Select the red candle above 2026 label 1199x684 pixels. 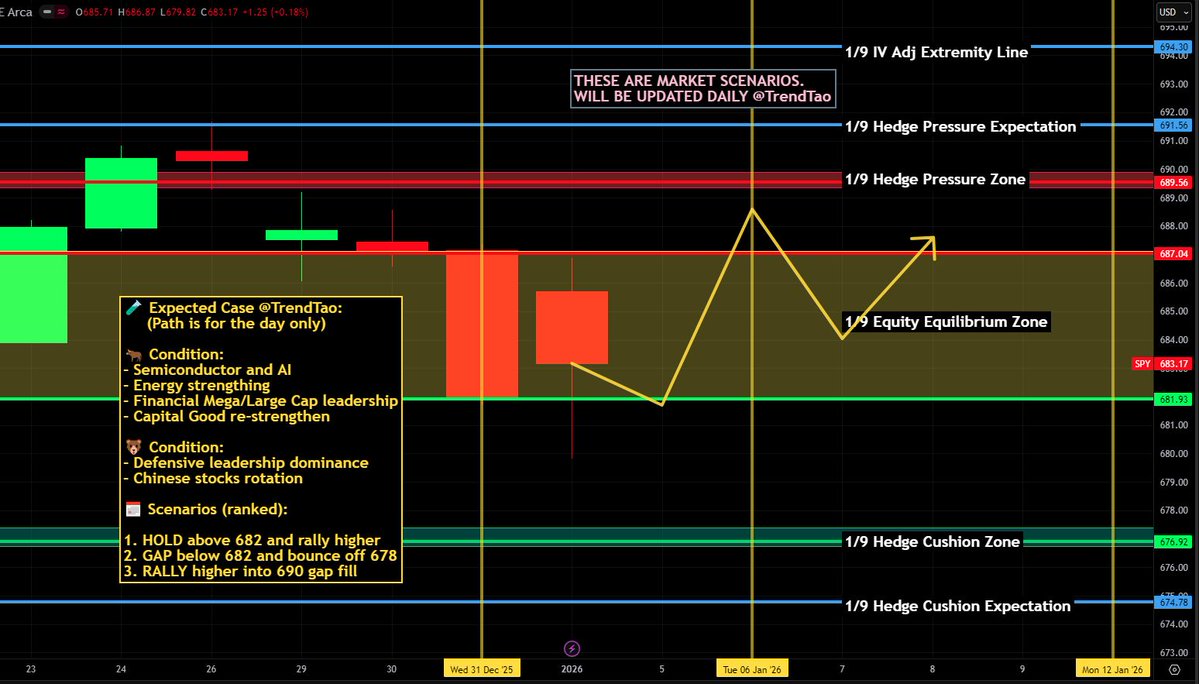[x=572, y=327]
